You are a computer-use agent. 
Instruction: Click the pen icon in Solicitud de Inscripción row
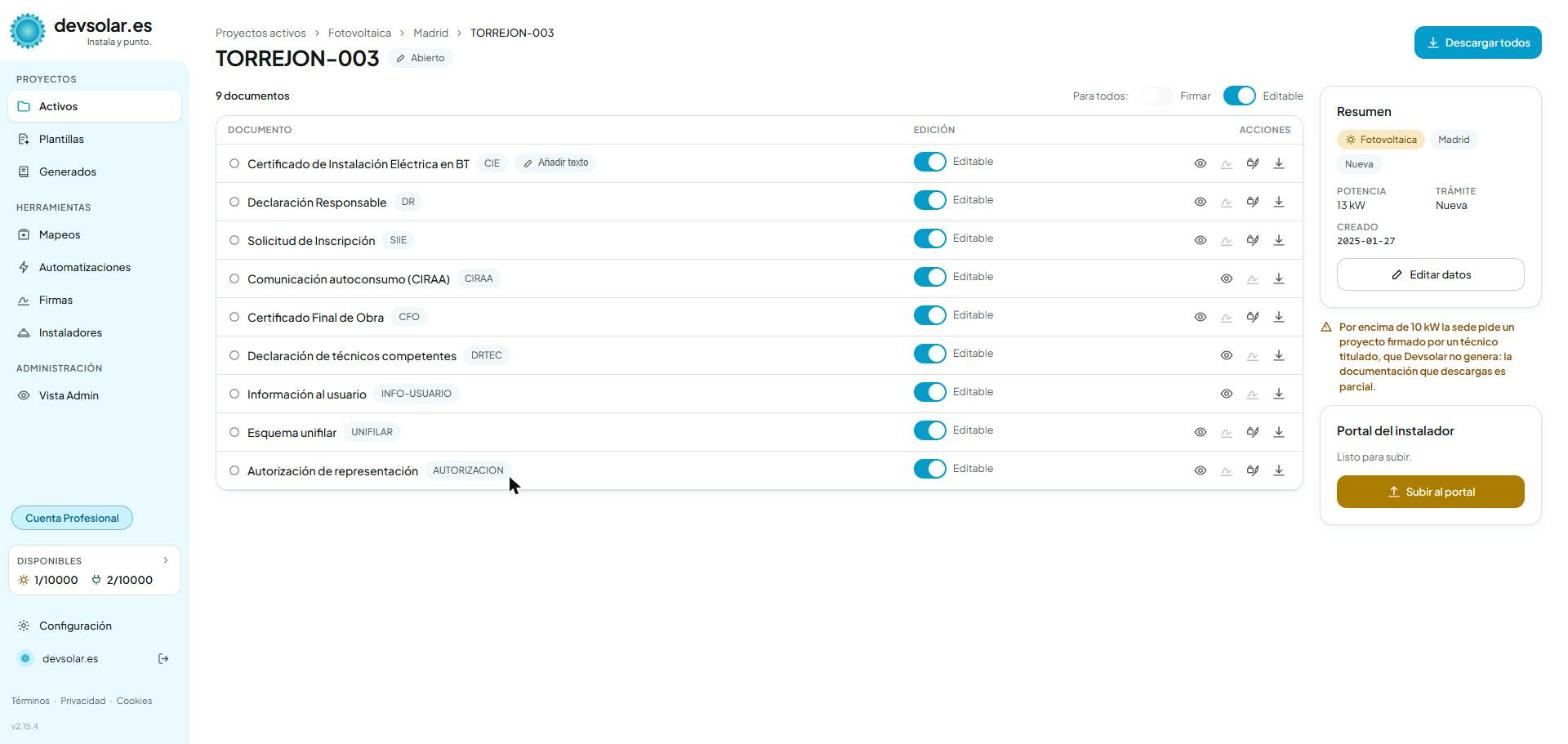[1252, 240]
